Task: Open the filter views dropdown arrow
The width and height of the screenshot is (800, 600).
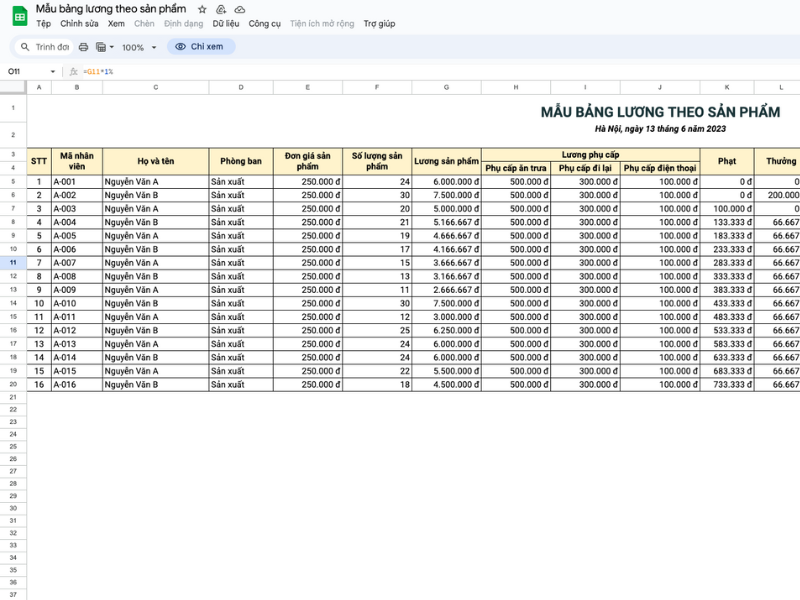Action: [x=112, y=47]
